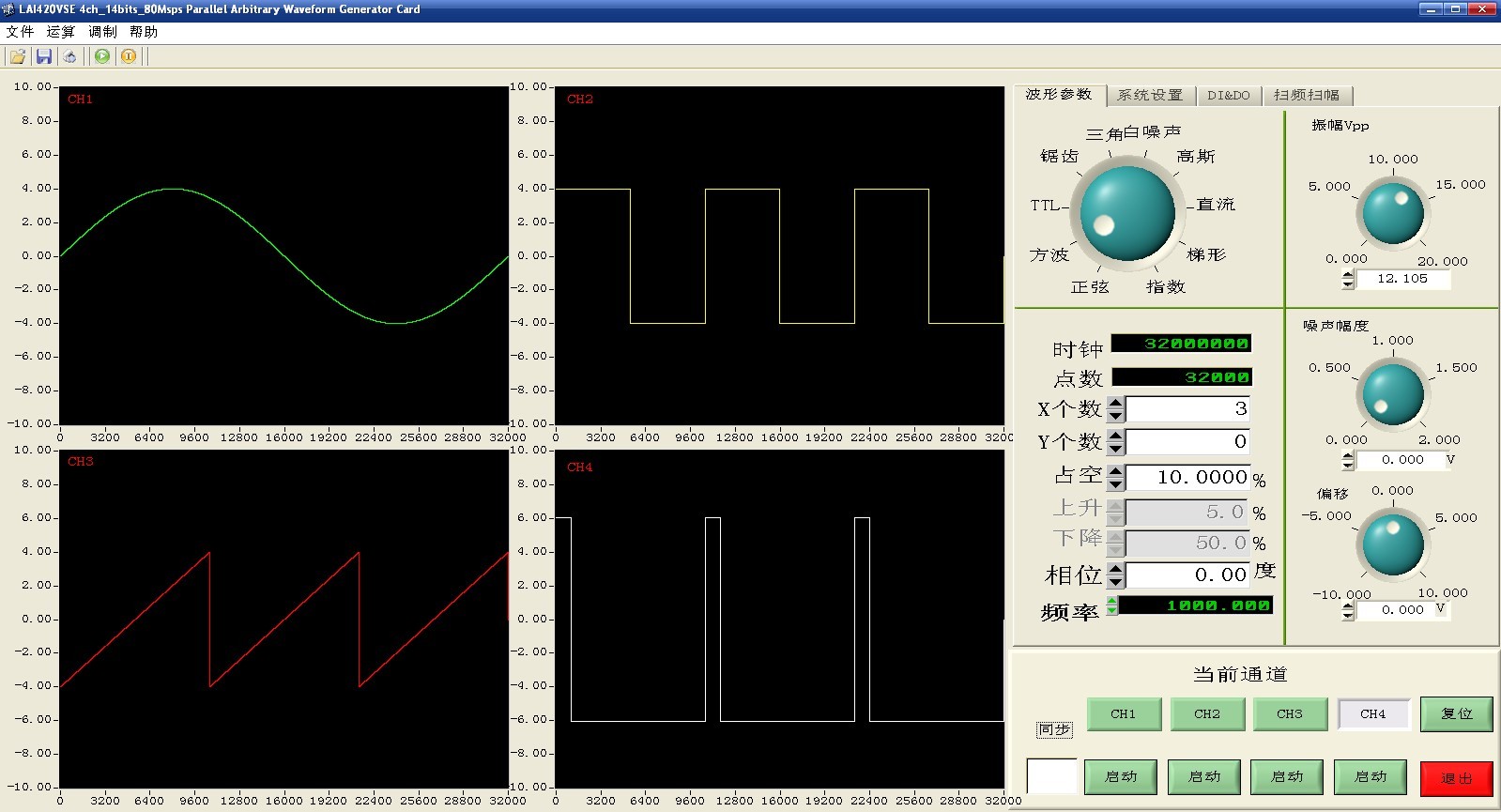The width and height of the screenshot is (1501, 812).
Task: Click the 同步 sync button
Action: [1054, 729]
